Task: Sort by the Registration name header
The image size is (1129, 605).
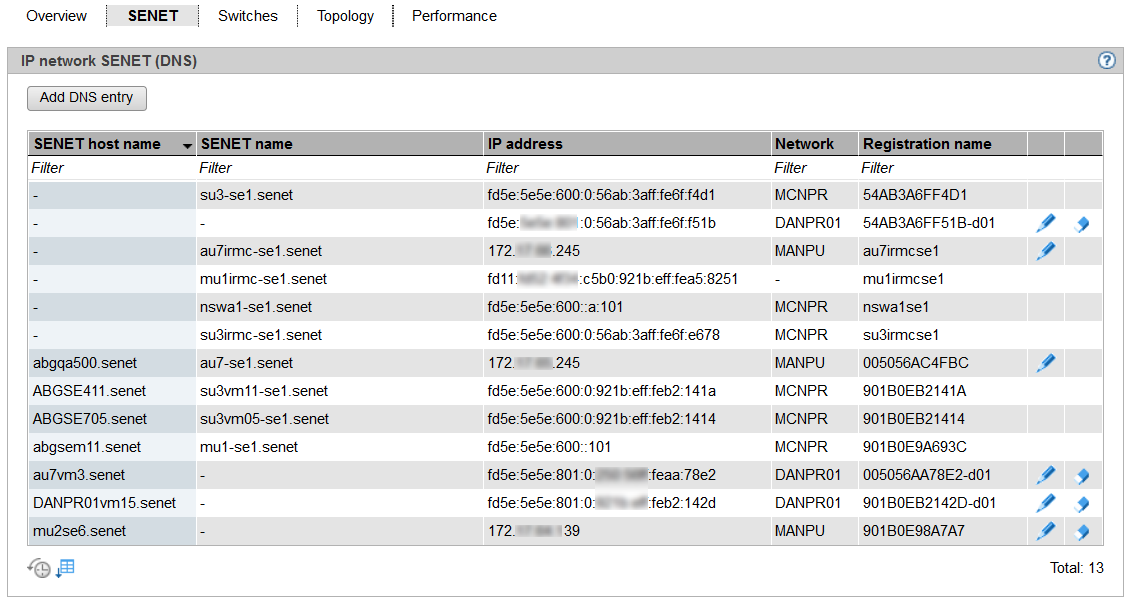Action: pyautogui.click(x=927, y=144)
